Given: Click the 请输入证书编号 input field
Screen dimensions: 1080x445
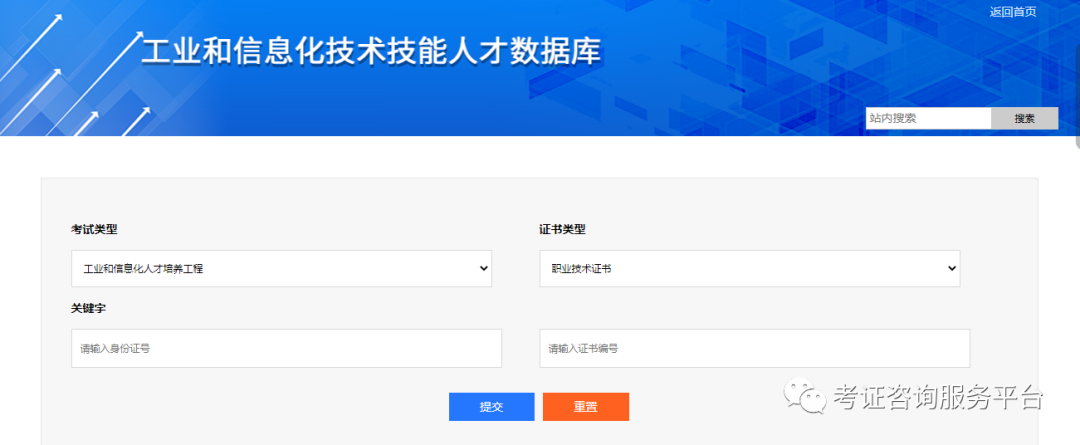Looking at the screenshot, I should pos(754,349).
